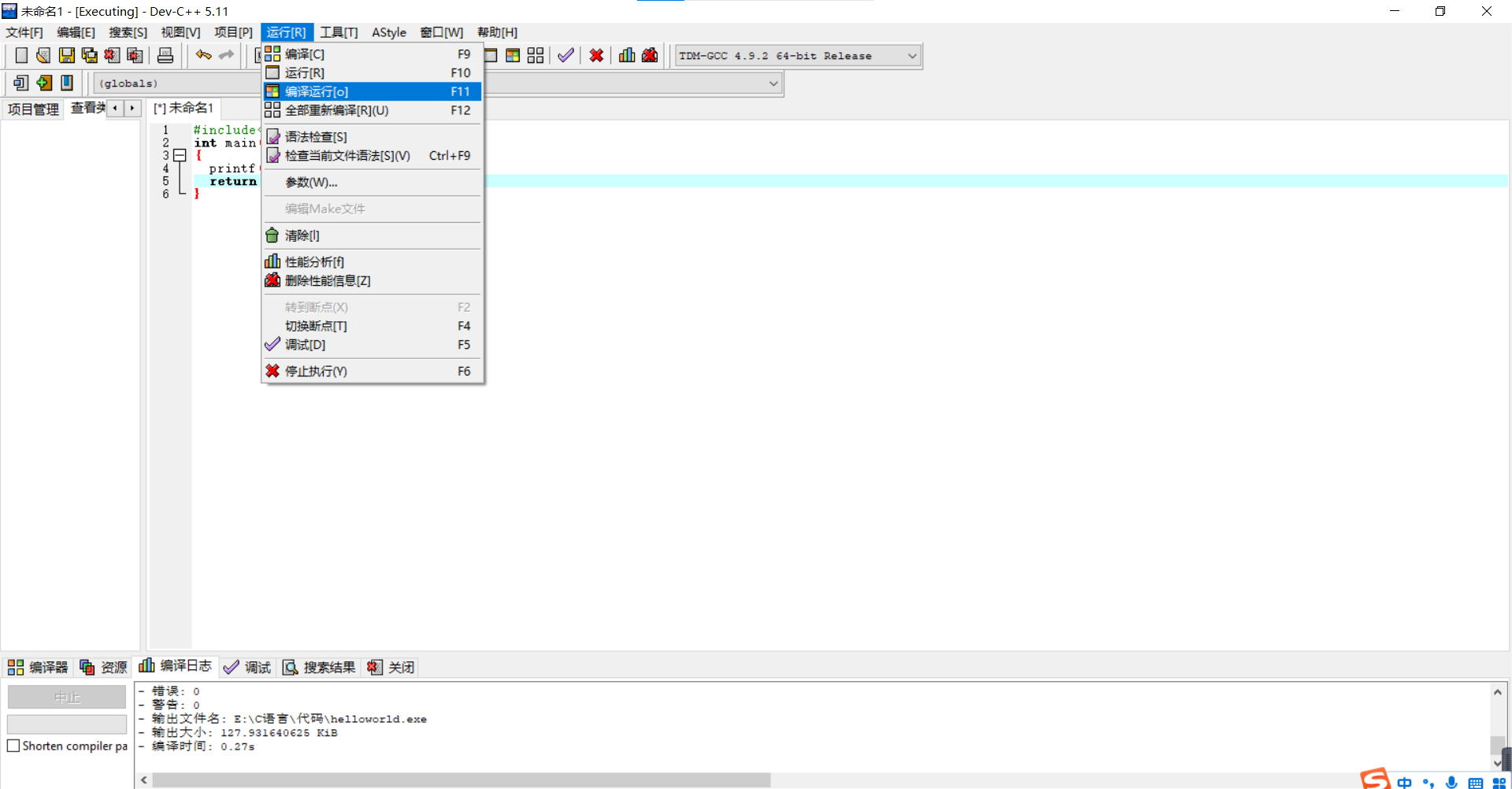Viewport: 1512px width, 789px height.
Task: Click the Close file toolbar icon
Action: tap(113, 55)
